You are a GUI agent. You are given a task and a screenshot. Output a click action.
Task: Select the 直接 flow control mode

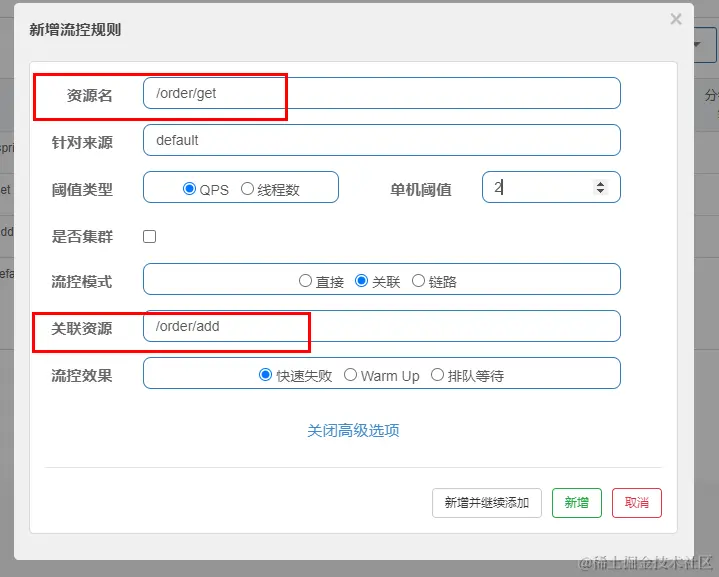tap(305, 280)
